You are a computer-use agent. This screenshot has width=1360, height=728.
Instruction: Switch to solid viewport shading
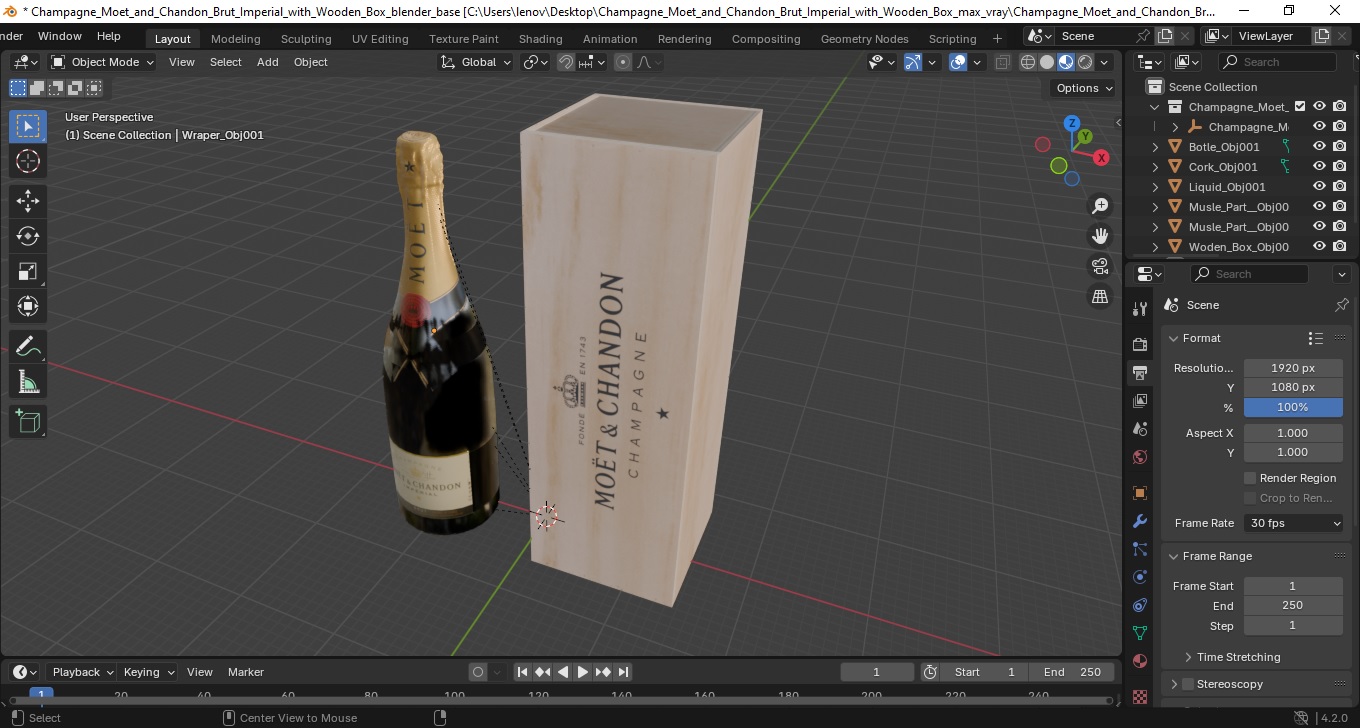point(1046,62)
